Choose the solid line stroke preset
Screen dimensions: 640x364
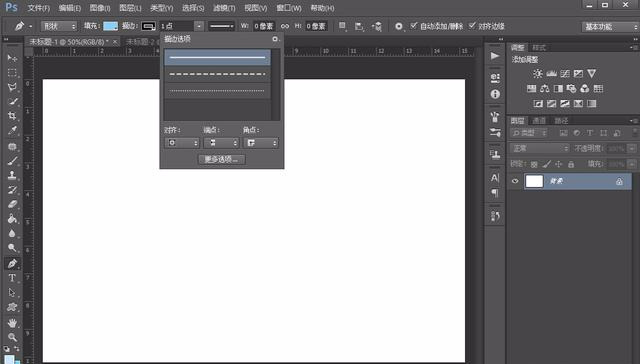pos(218,58)
